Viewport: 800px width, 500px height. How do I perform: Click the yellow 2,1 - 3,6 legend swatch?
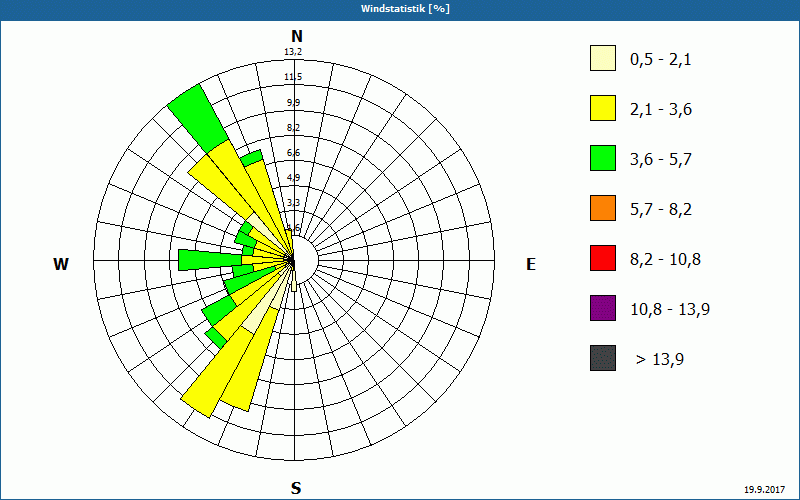603,108
